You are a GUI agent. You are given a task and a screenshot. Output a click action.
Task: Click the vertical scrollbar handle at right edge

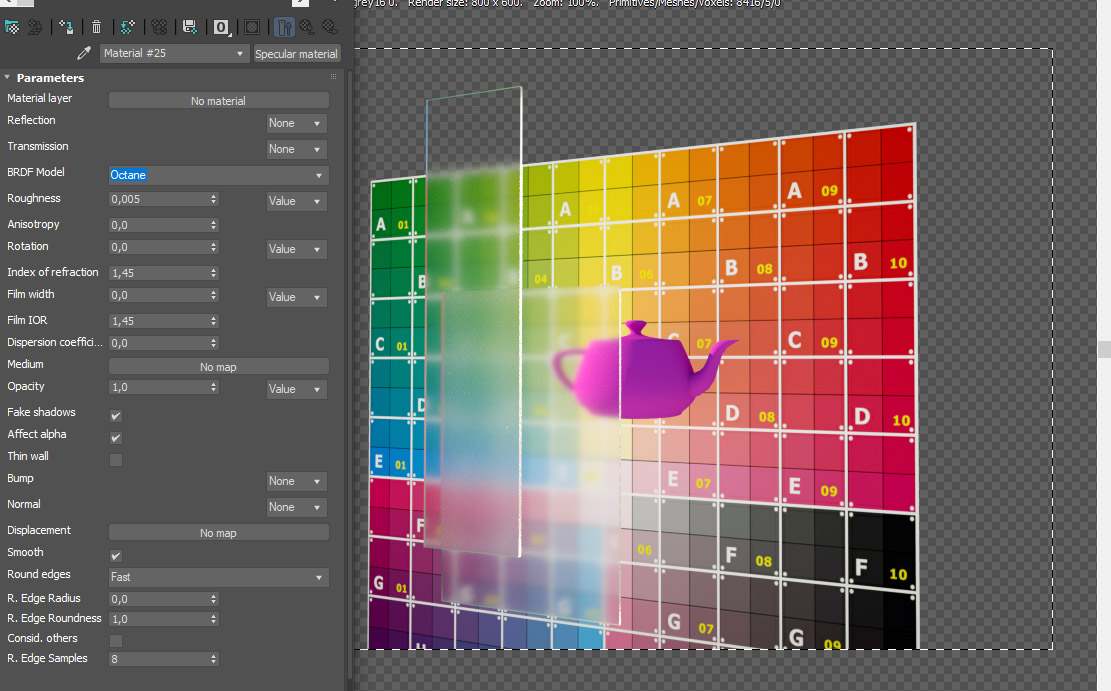[1104, 349]
